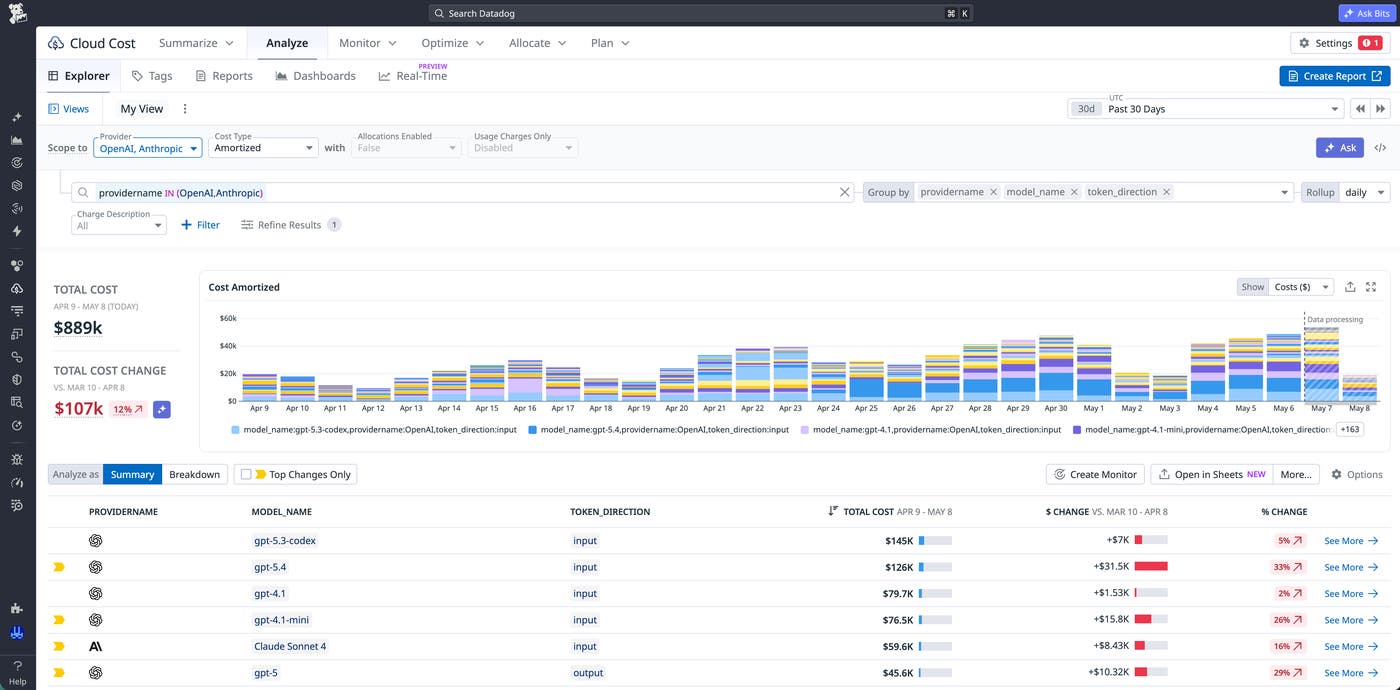Toggle the Show costs control
The width and height of the screenshot is (1400, 690).
click(x=1252, y=287)
